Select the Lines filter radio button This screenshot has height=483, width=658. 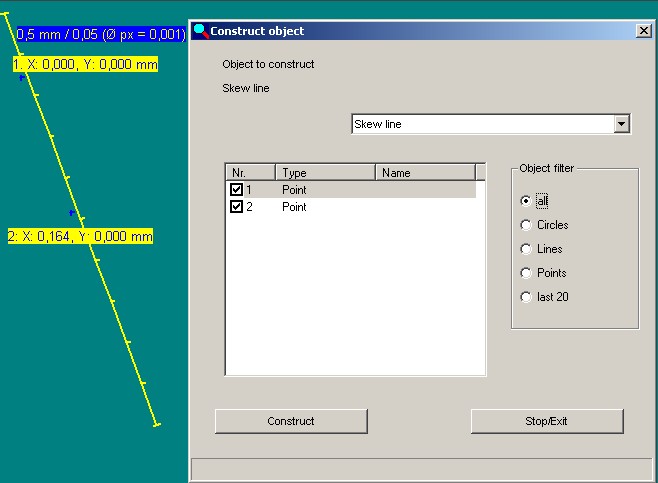click(525, 249)
